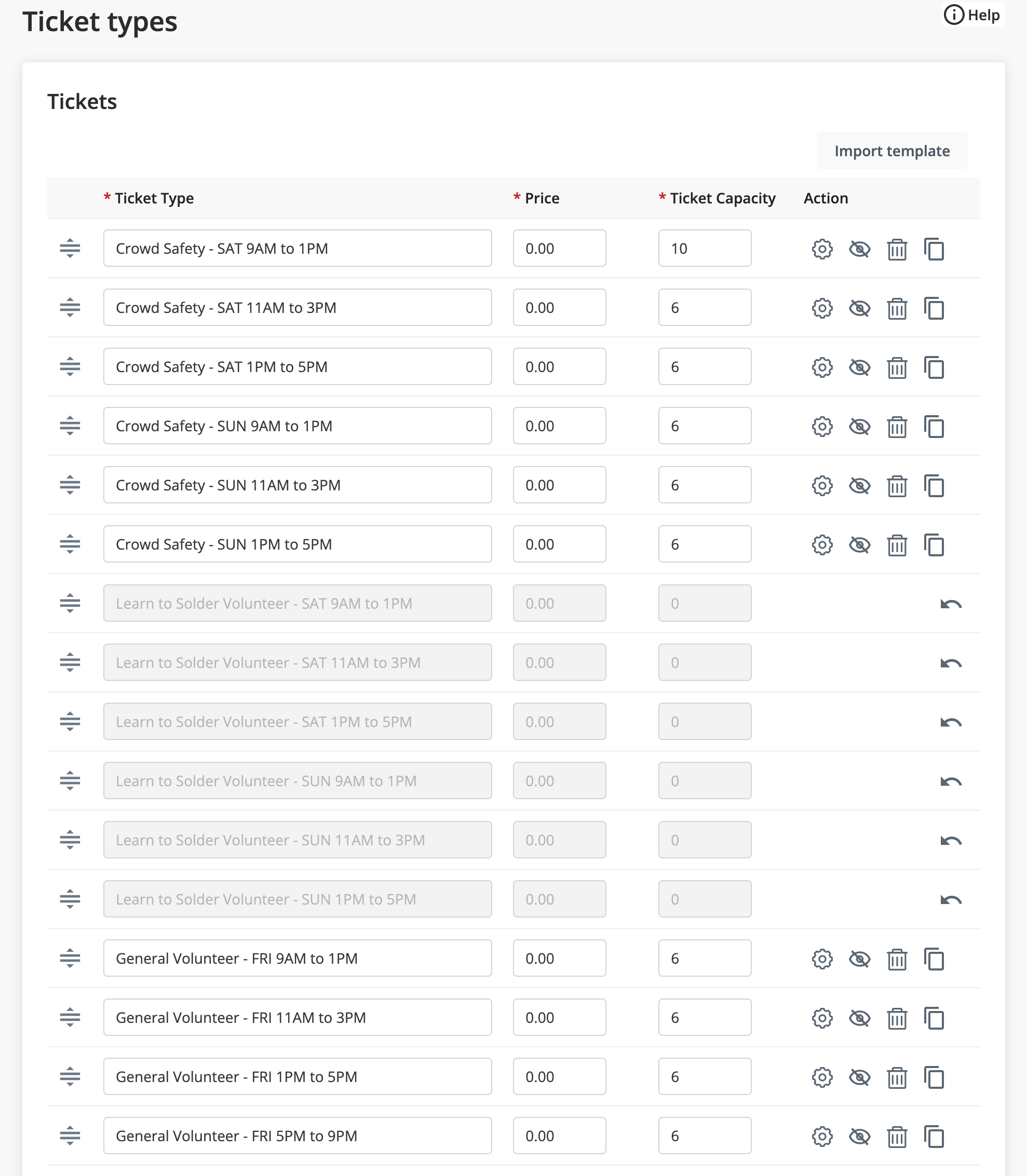Viewport: 1027px width, 1176px height.
Task: Hide Crowd Safety - SAT 9AM to 1PM ticket
Action: pos(859,249)
